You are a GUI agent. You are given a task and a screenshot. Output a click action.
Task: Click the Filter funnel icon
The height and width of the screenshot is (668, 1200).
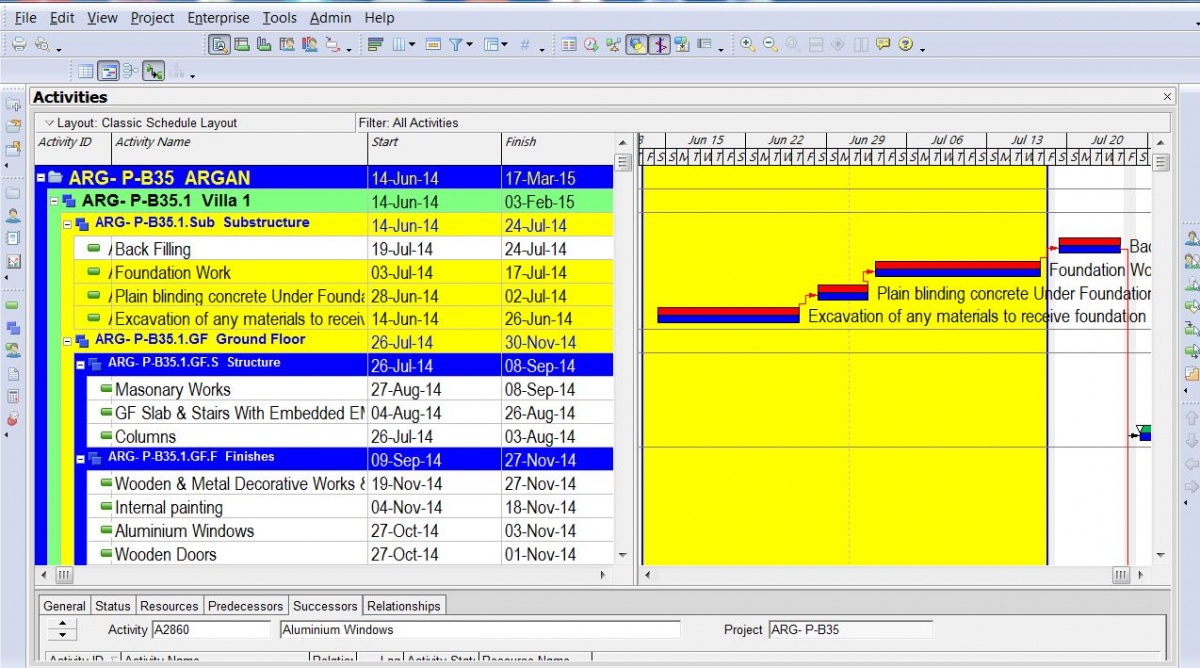[455, 44]
